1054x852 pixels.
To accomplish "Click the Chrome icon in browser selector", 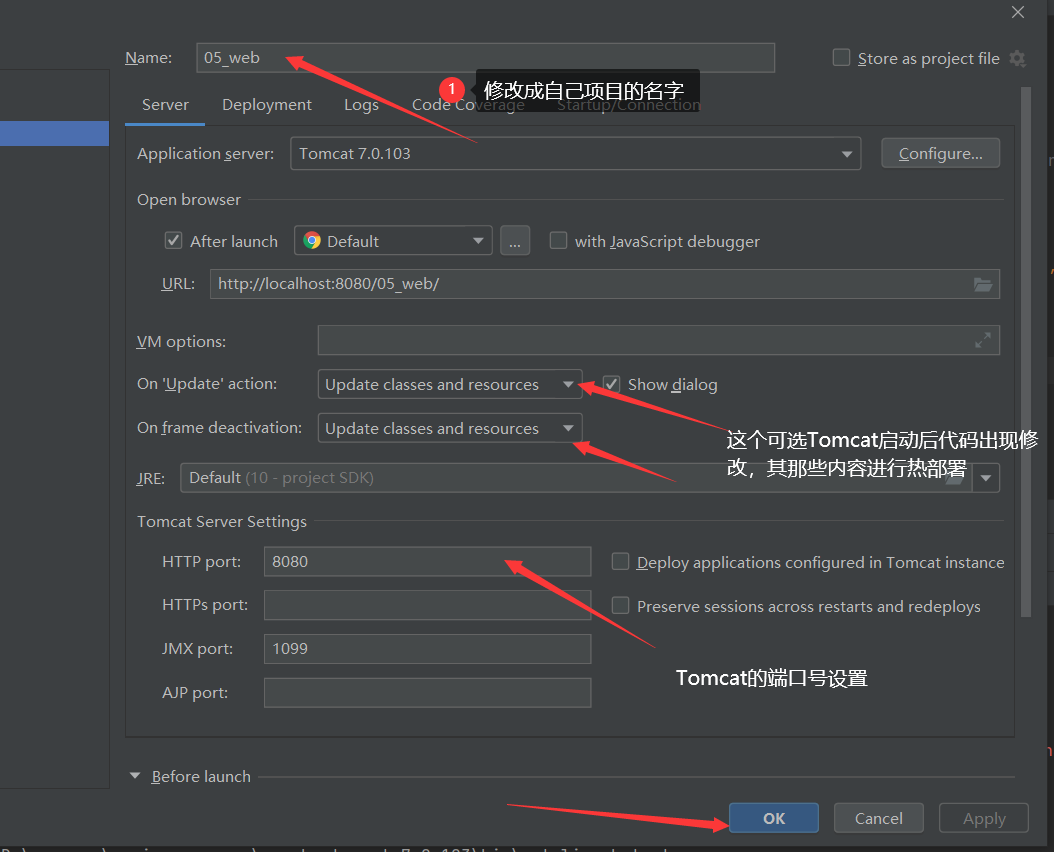I will [312, 241].
